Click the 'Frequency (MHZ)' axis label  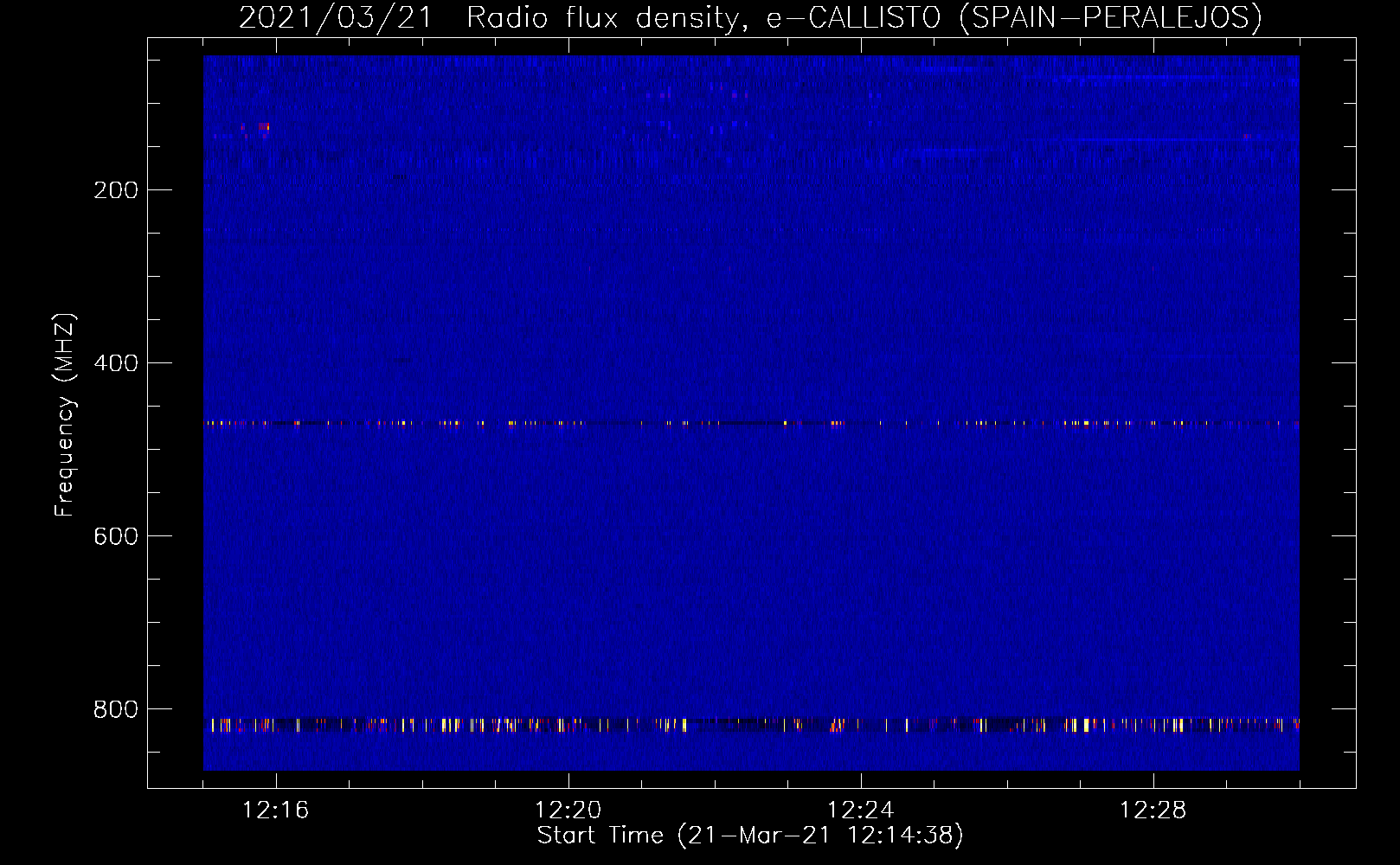pyautogui.click(x=65, y=415)
